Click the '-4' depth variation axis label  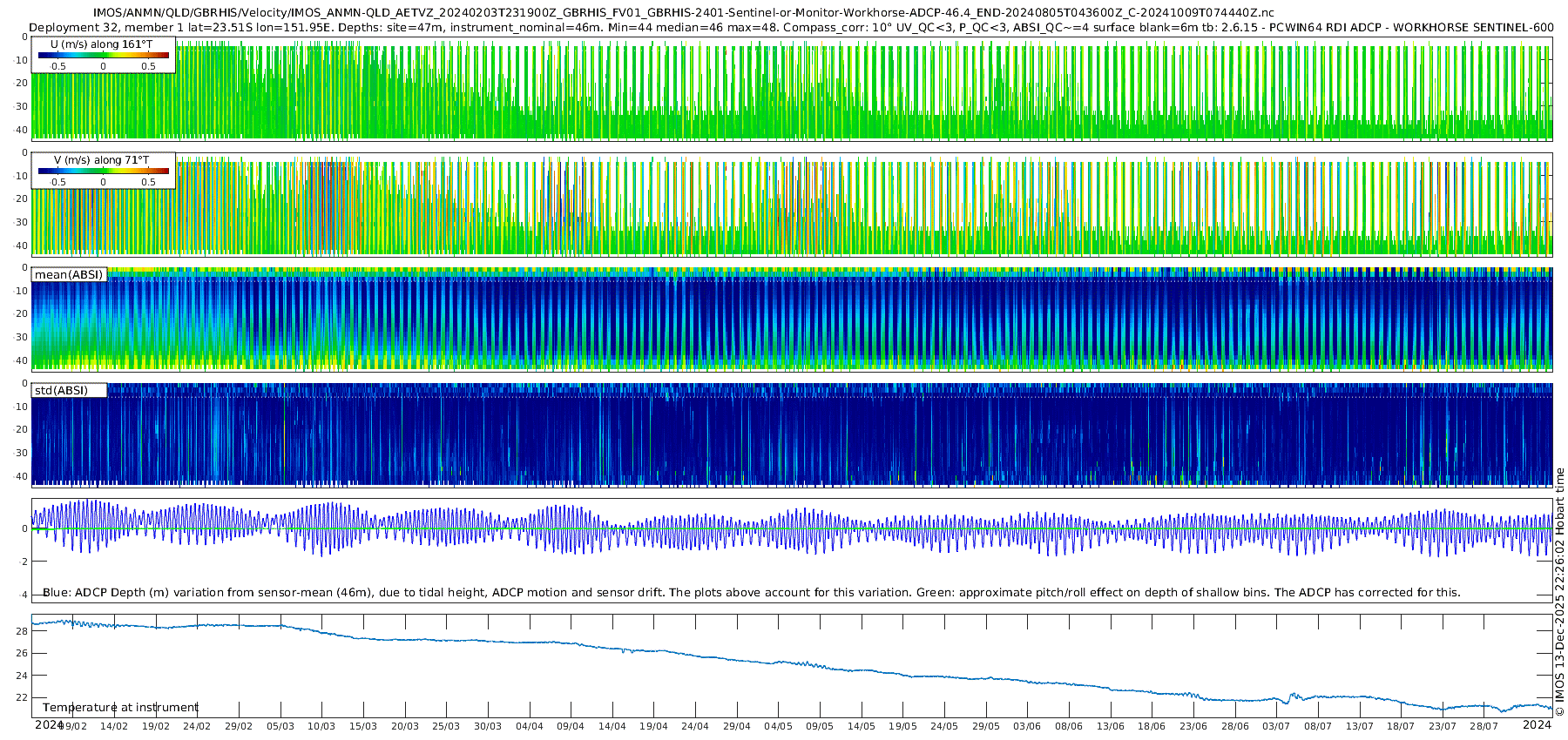click(23, 595)
